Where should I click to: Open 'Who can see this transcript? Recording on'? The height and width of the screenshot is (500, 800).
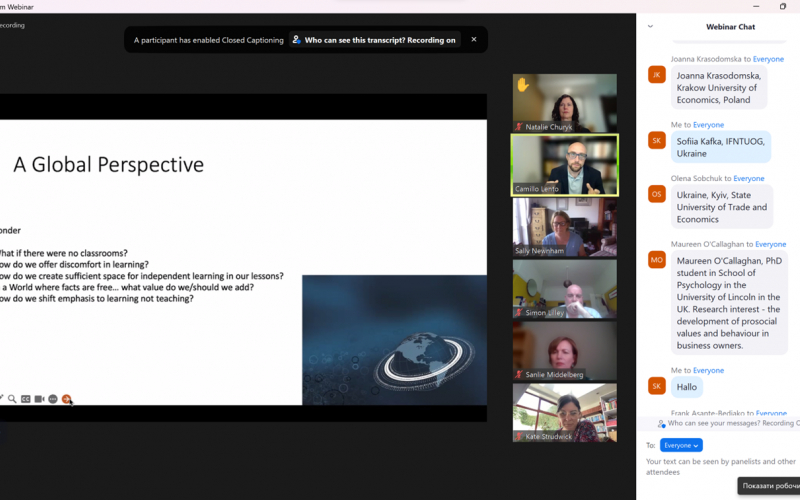pos(375,40)
